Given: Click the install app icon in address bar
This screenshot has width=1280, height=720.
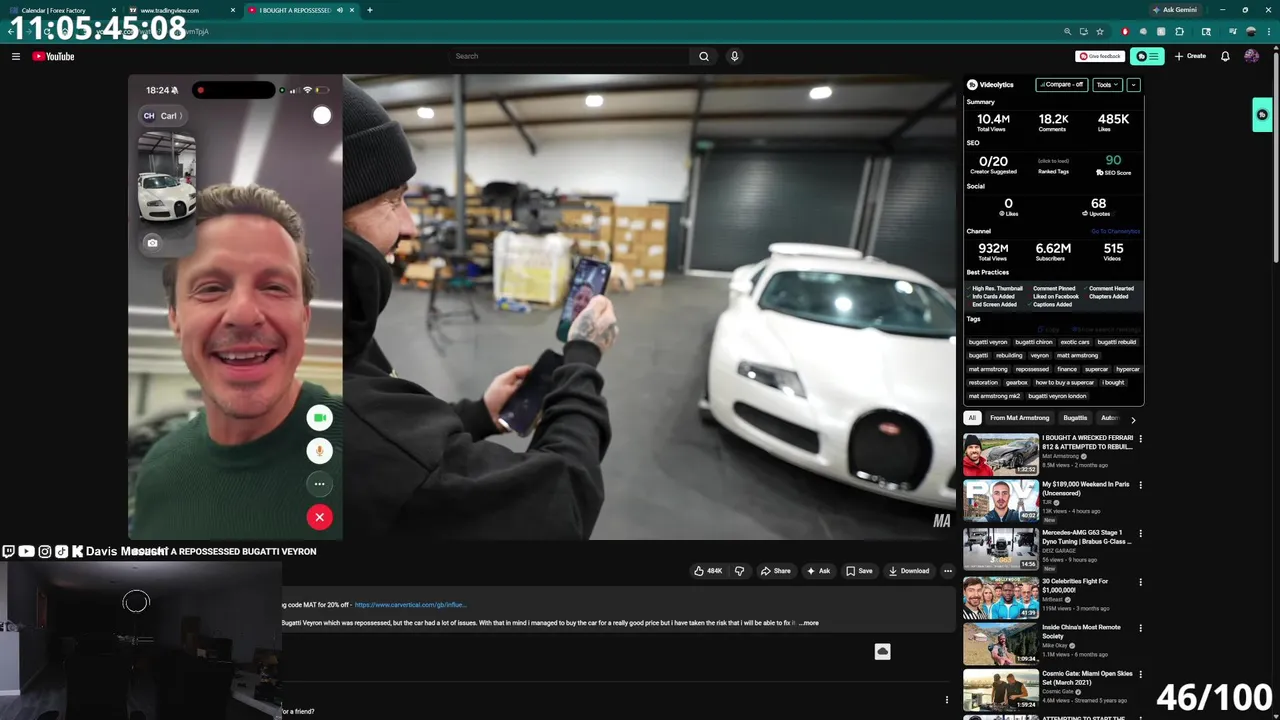Looking at the screenshot, I should 1083,32.
